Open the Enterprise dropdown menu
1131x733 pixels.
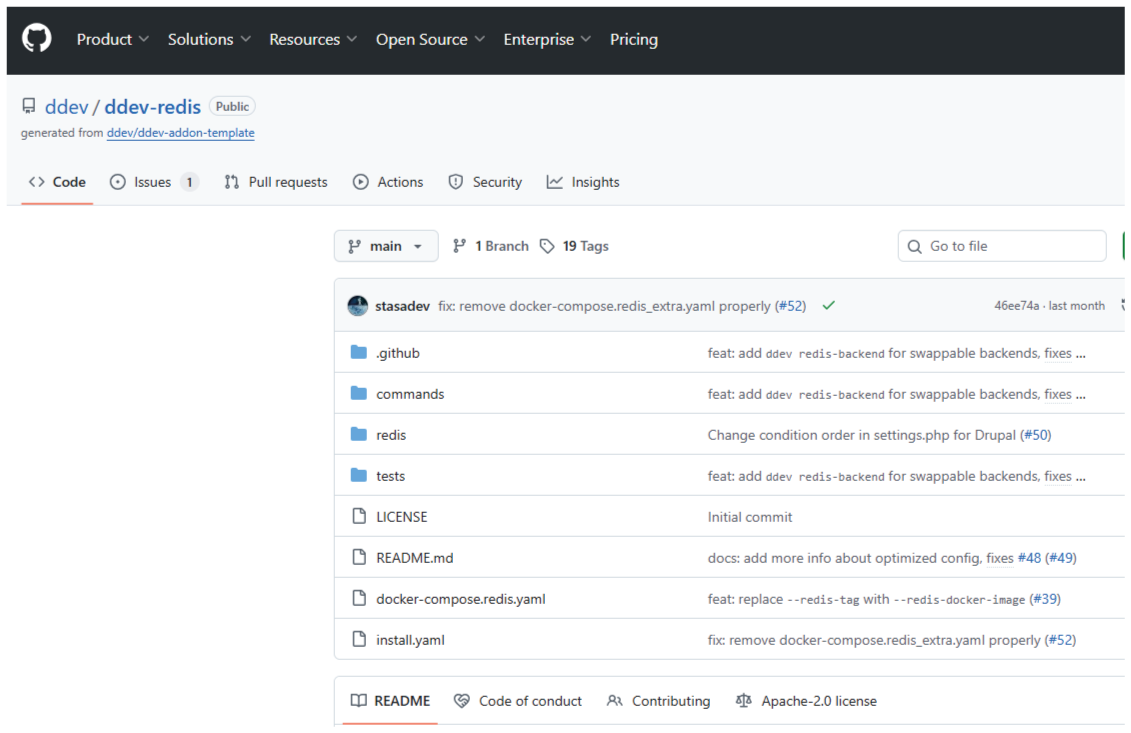pos(547,40)
